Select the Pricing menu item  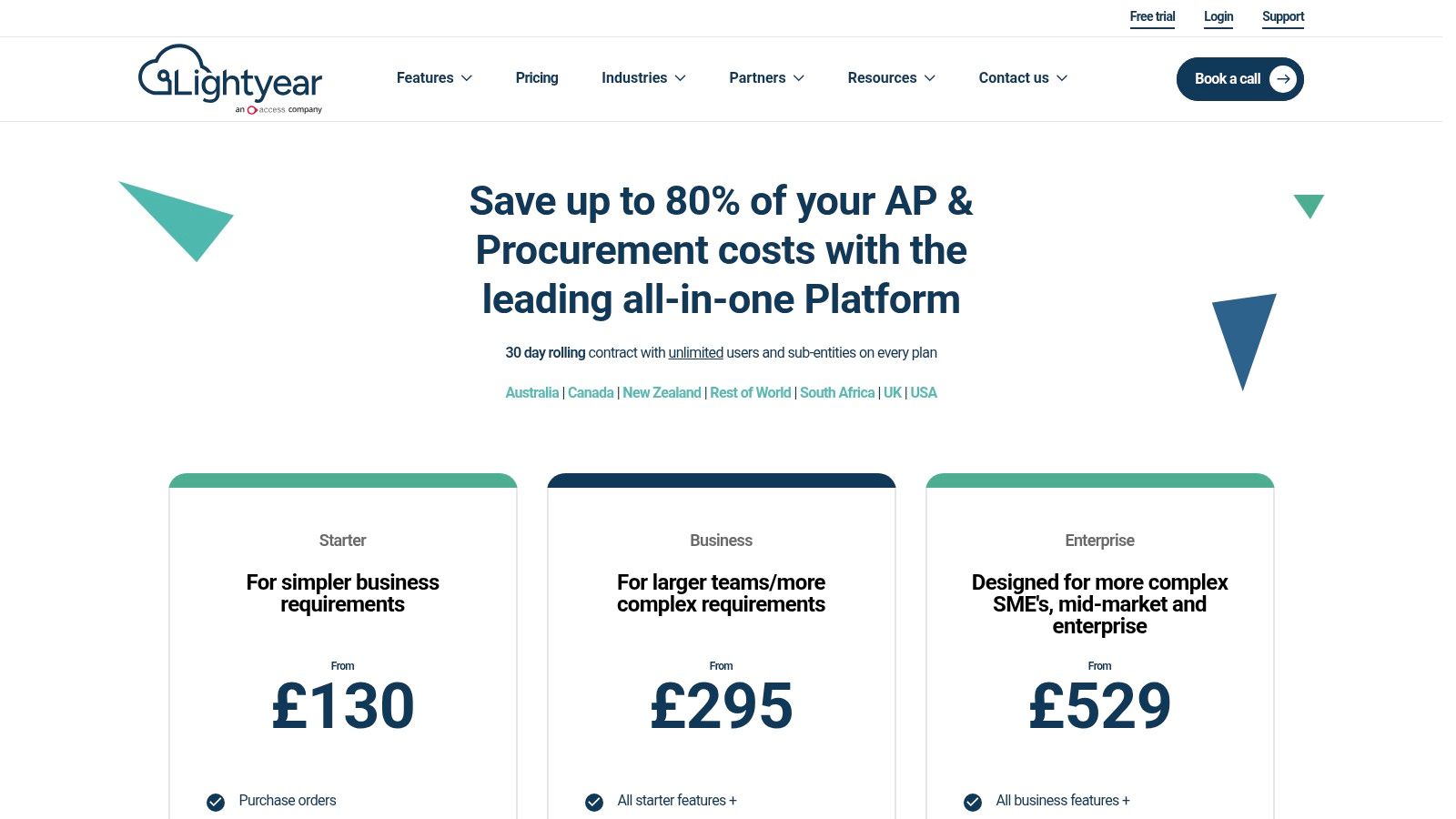537,78
